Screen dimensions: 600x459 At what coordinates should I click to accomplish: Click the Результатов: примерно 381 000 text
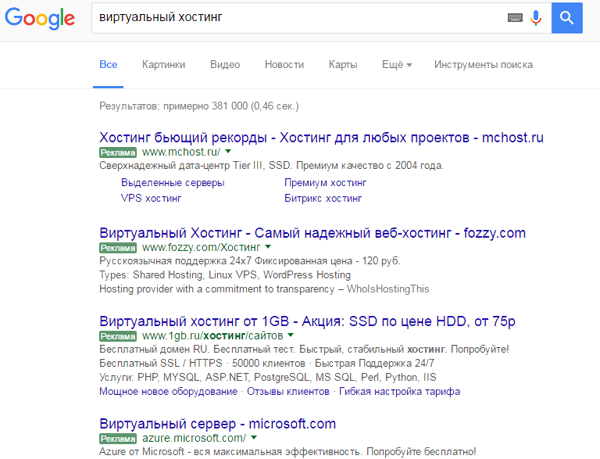coord(199,106)
